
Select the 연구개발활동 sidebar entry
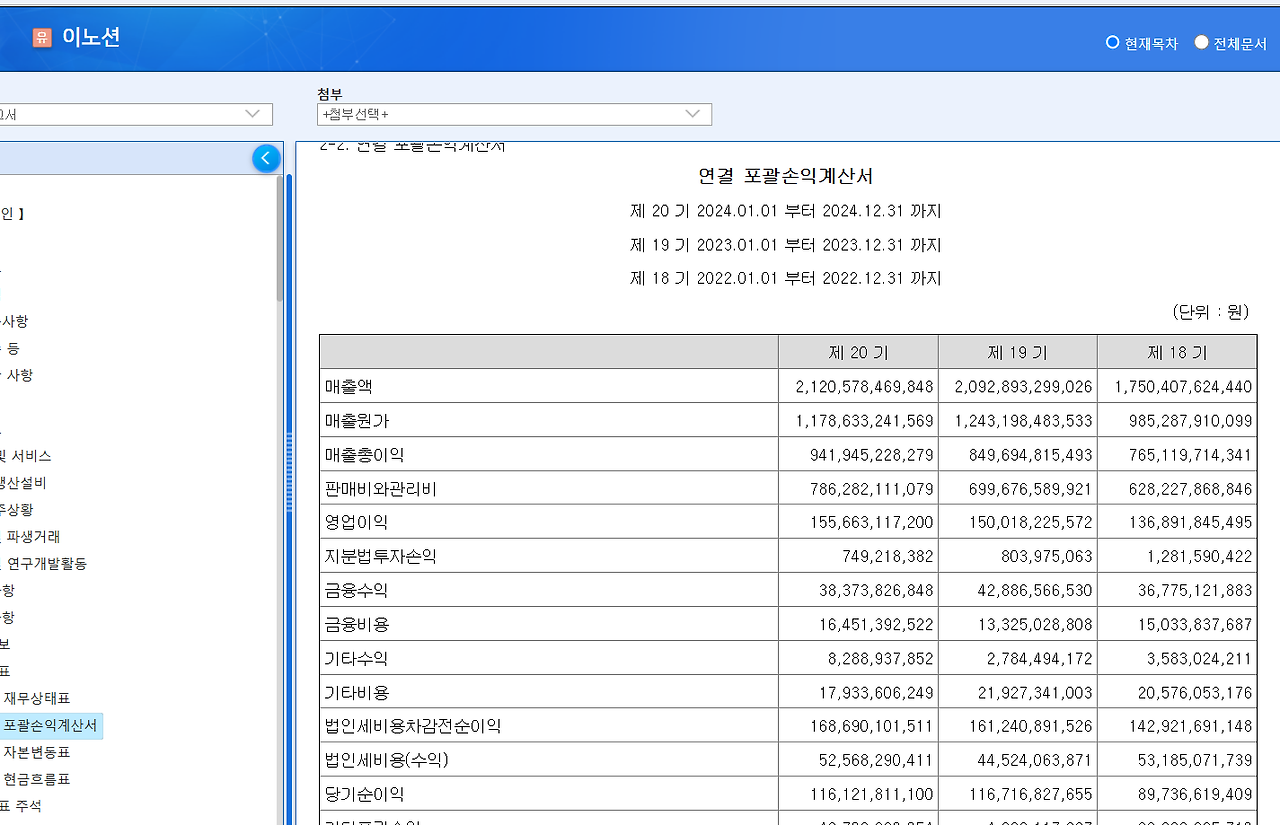point(49,563)
